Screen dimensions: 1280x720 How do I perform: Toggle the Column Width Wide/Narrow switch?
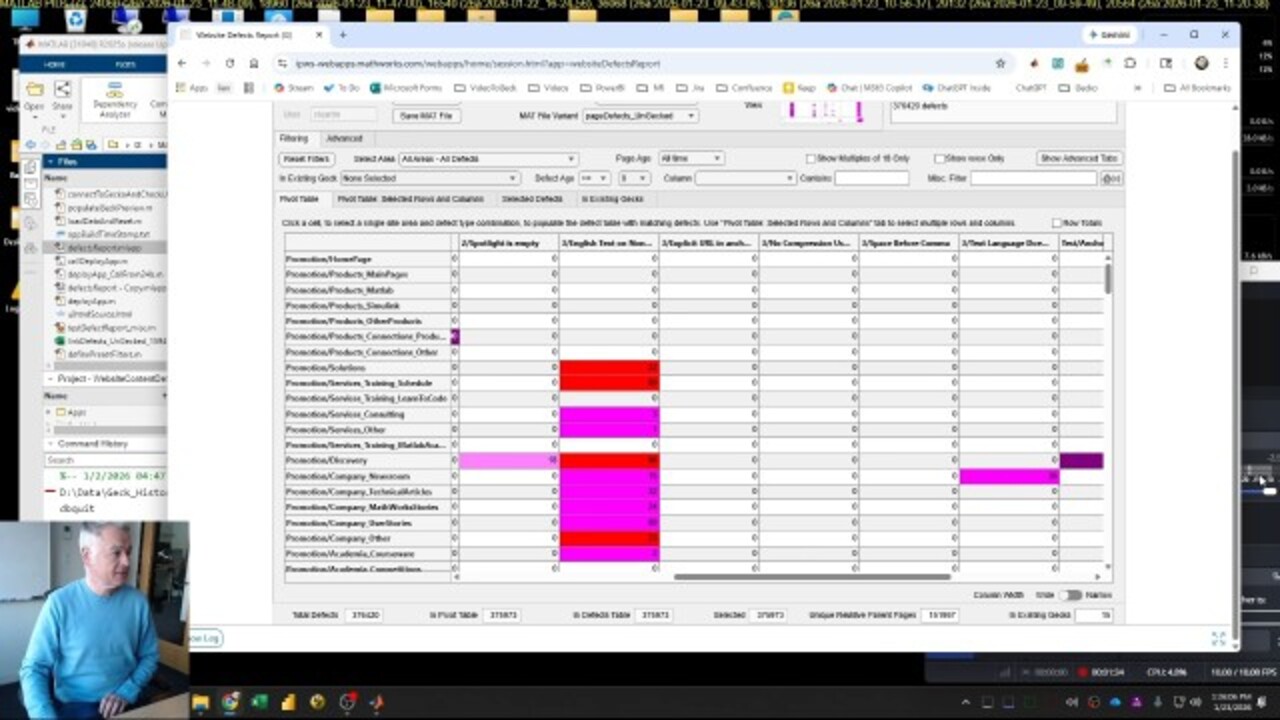point(1070,595)
